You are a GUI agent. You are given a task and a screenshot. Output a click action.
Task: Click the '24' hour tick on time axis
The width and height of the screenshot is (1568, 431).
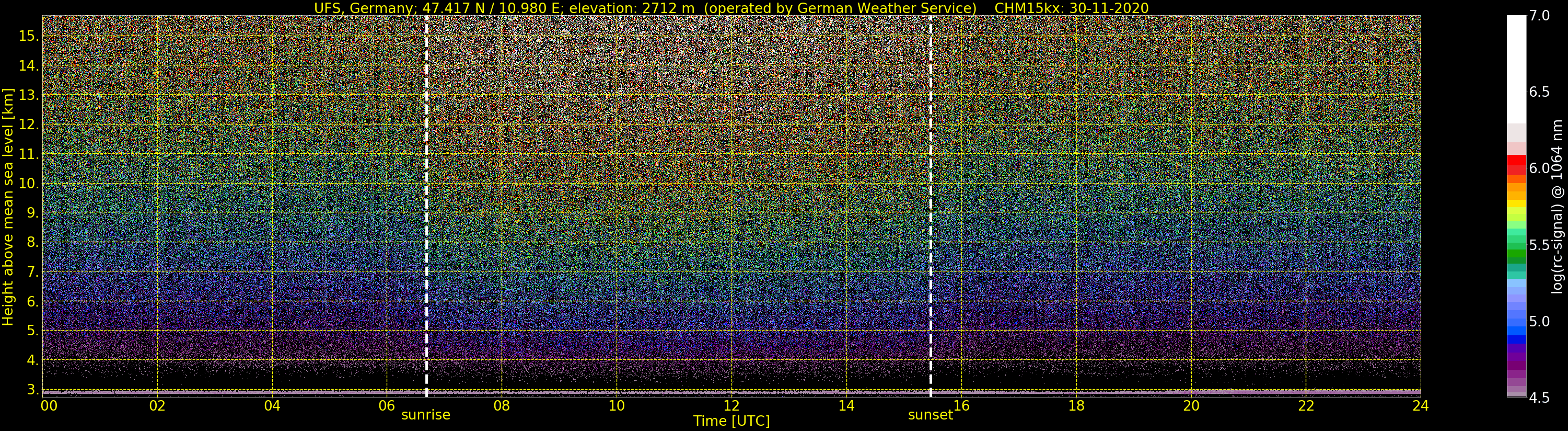(x=1421, y=405)
